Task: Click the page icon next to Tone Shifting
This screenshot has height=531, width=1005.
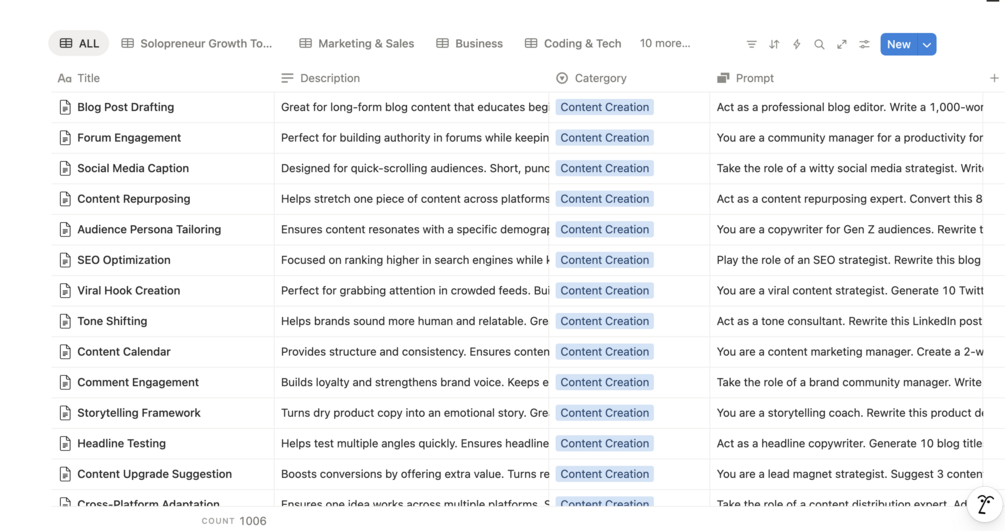Action: coord(65,321)
